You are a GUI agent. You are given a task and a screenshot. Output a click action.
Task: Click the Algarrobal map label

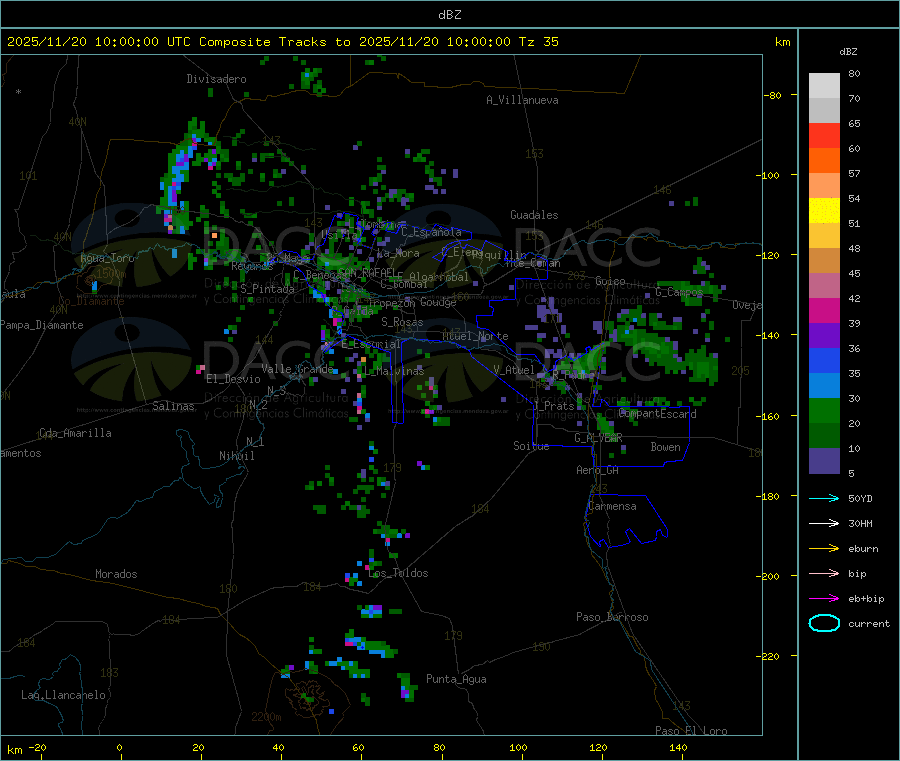pyautogui.click(x=439, y=277)
